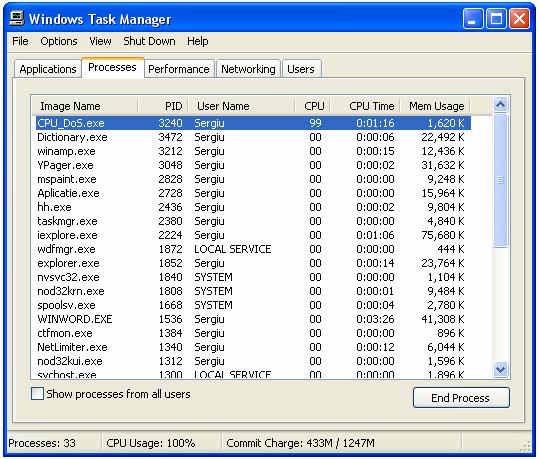Switch to the Applications tab
The height and width of the screenshot is (459, 539).
(x=48, y=69)
